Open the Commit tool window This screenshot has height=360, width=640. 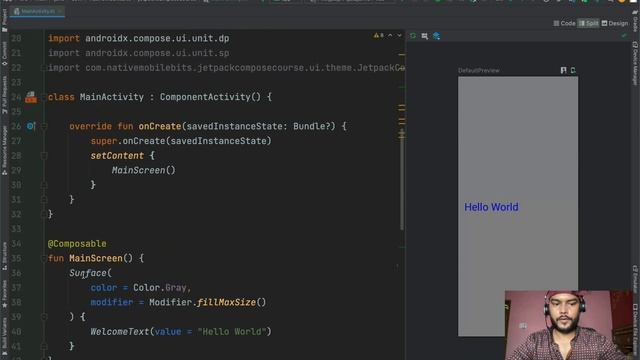(4, 53)
